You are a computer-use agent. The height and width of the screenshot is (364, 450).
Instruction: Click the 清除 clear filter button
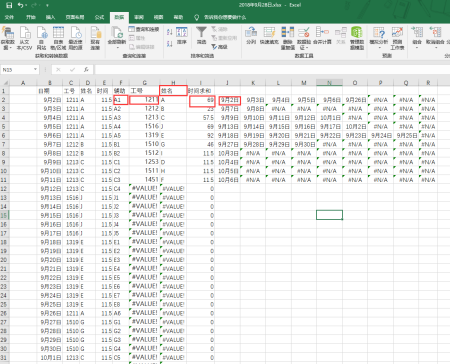(x=219, y=29)
